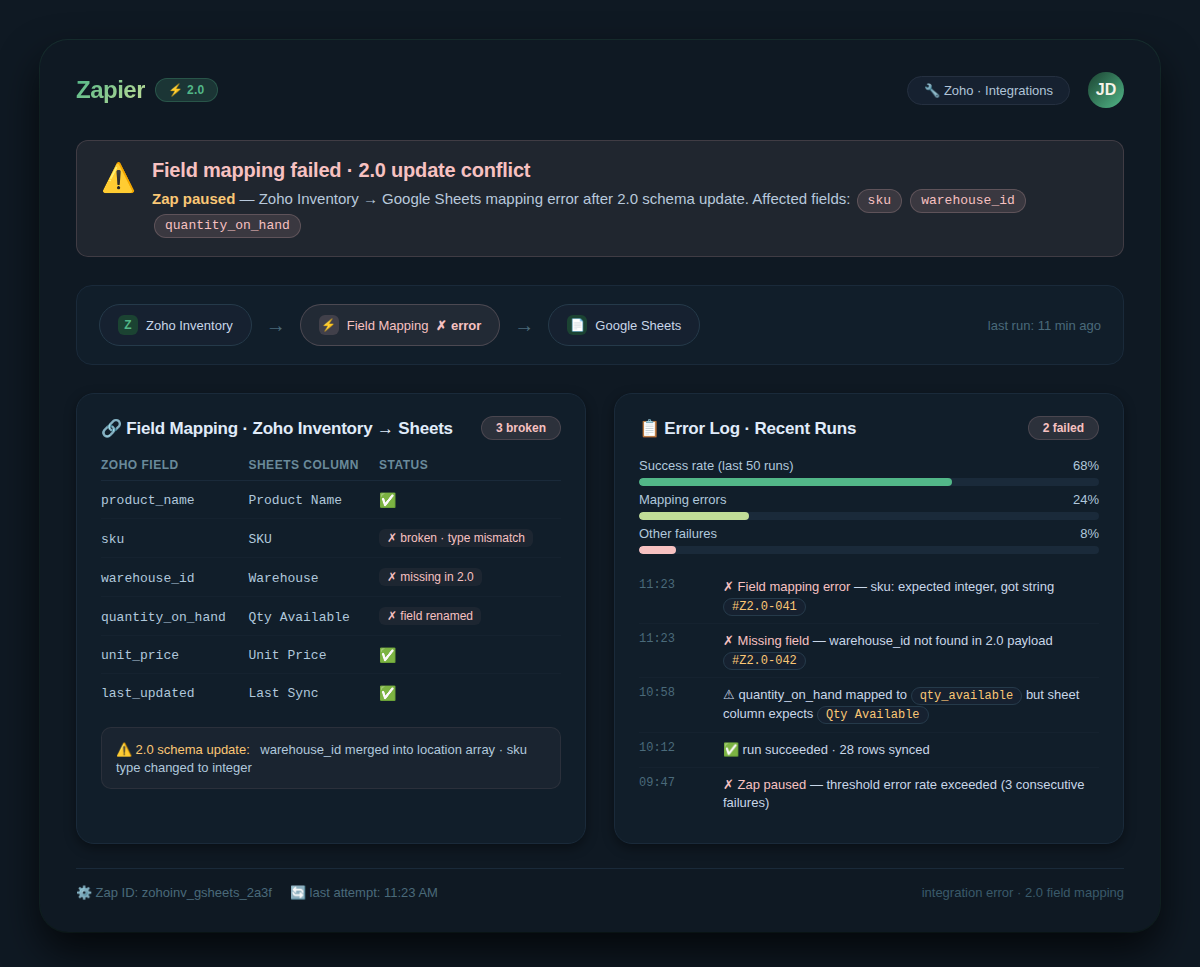Screen dimensions: 1200x967
Task: Open the 'Missing field — warehouse_id' log entry
Action: [x=869, y=650]
